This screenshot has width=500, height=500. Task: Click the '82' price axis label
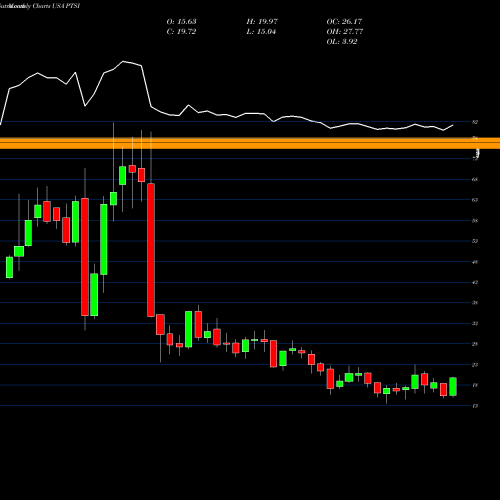tap(475, 122)
